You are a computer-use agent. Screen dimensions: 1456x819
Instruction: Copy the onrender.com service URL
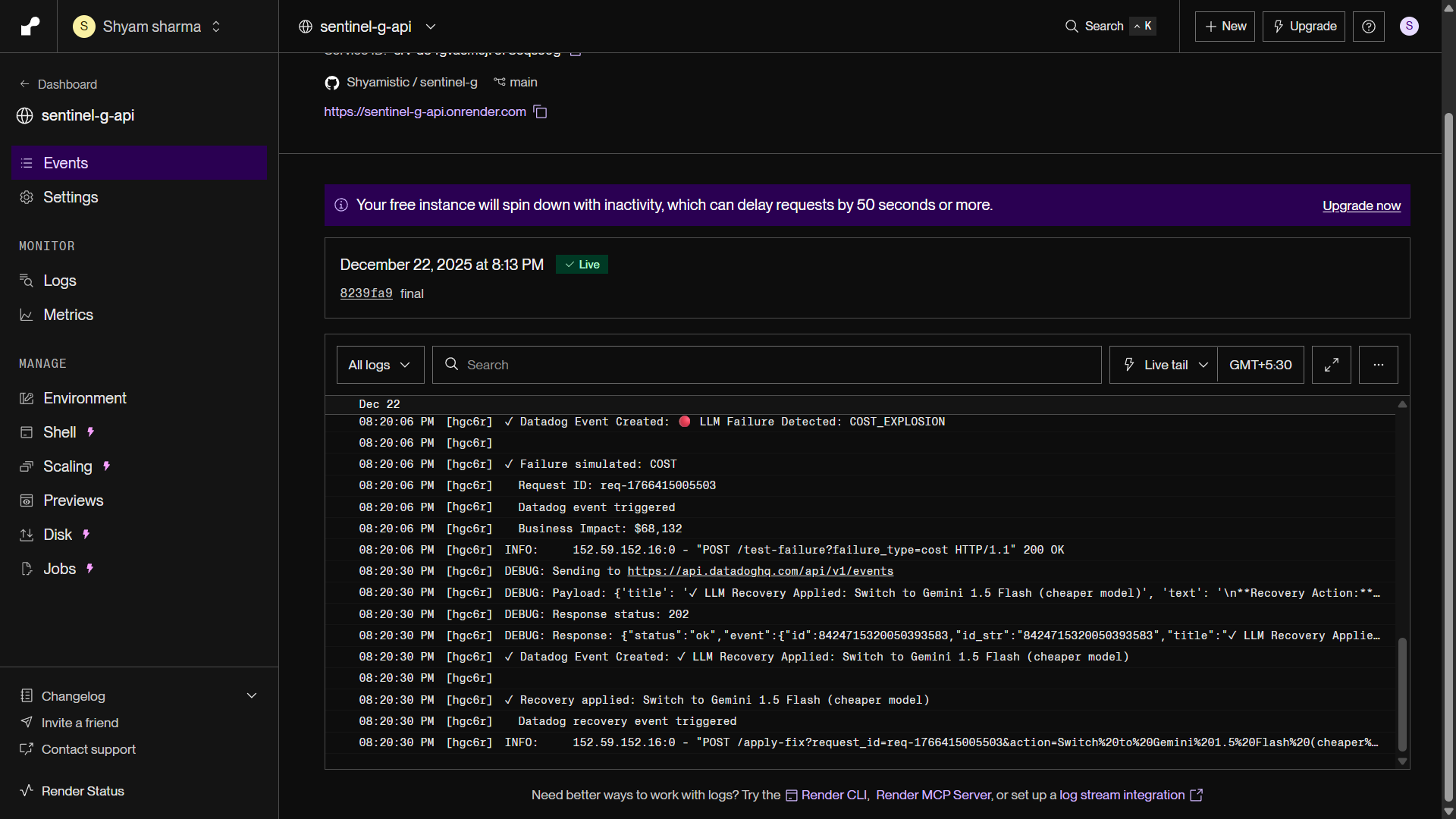(540, 112)
